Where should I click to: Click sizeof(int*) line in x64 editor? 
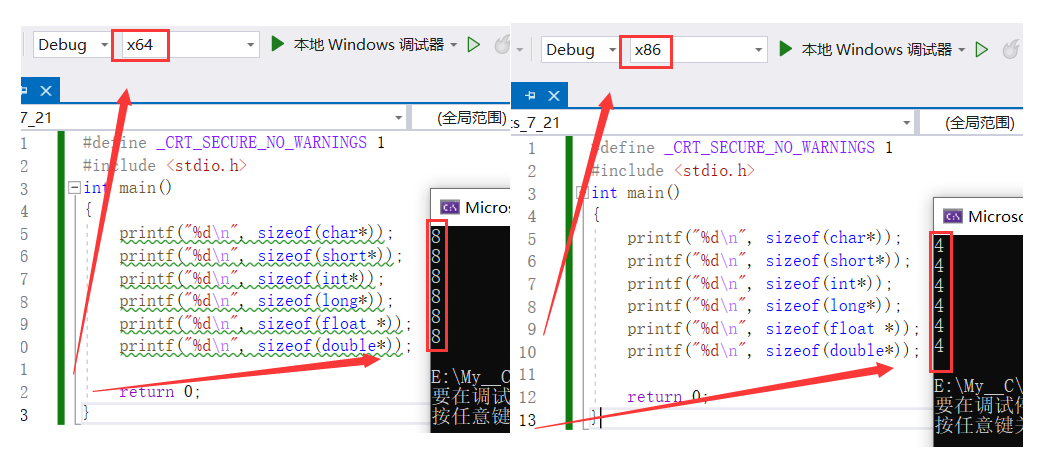pos(251,278)
